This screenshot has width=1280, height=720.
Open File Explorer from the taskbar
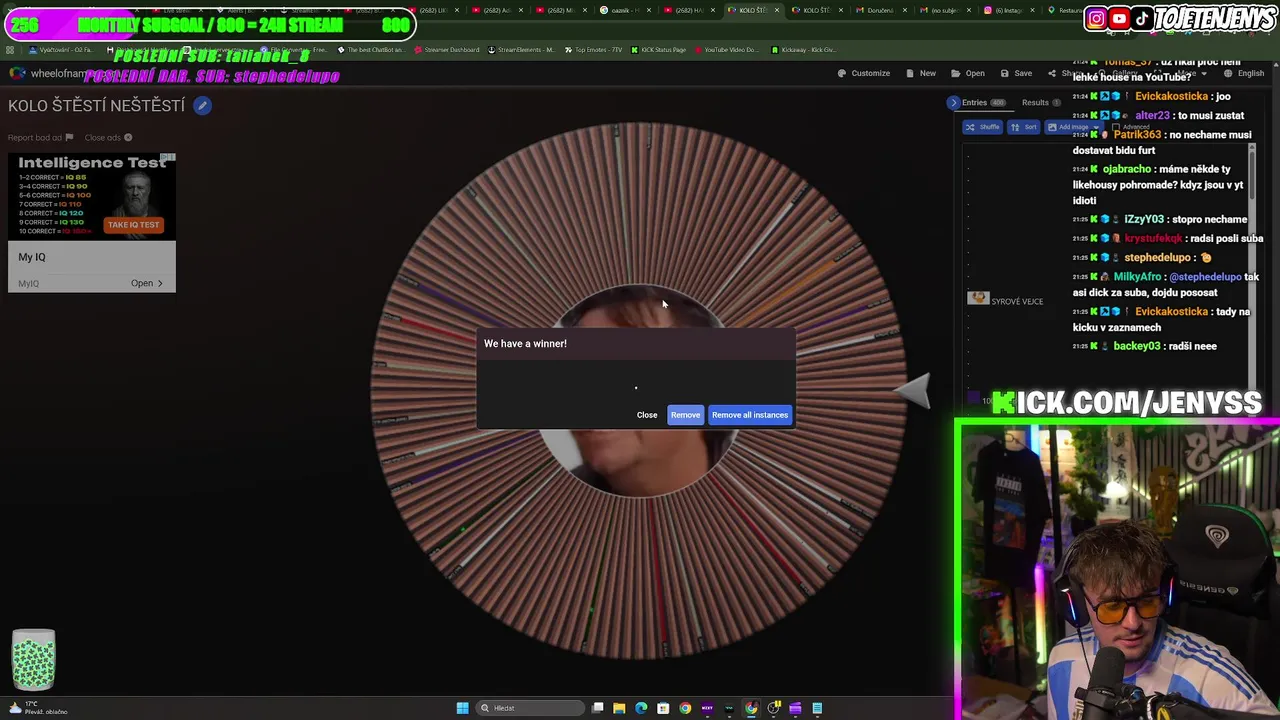(619, 708)
